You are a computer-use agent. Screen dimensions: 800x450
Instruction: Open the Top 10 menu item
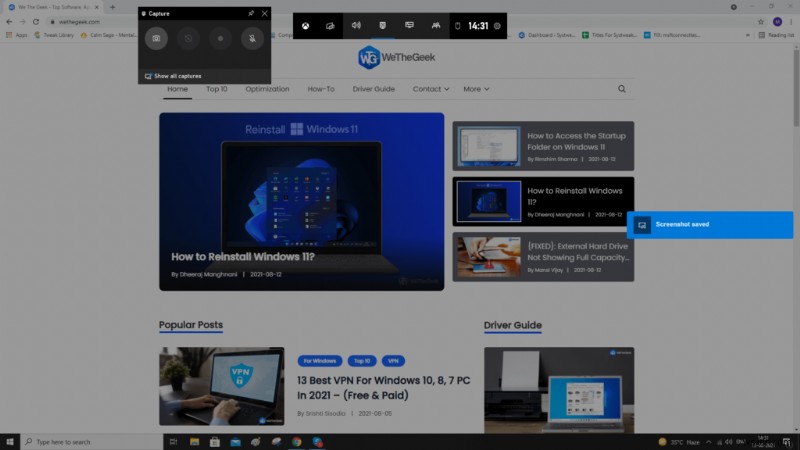tap(217, 89)
